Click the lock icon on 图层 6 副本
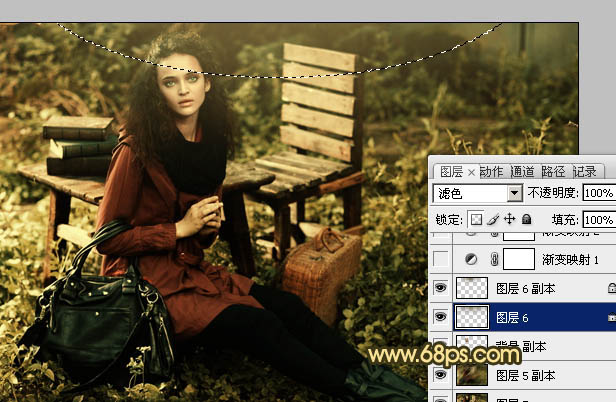Image resolution: width=616 pixels, height=402 pixels. click(x=611, y=288)
